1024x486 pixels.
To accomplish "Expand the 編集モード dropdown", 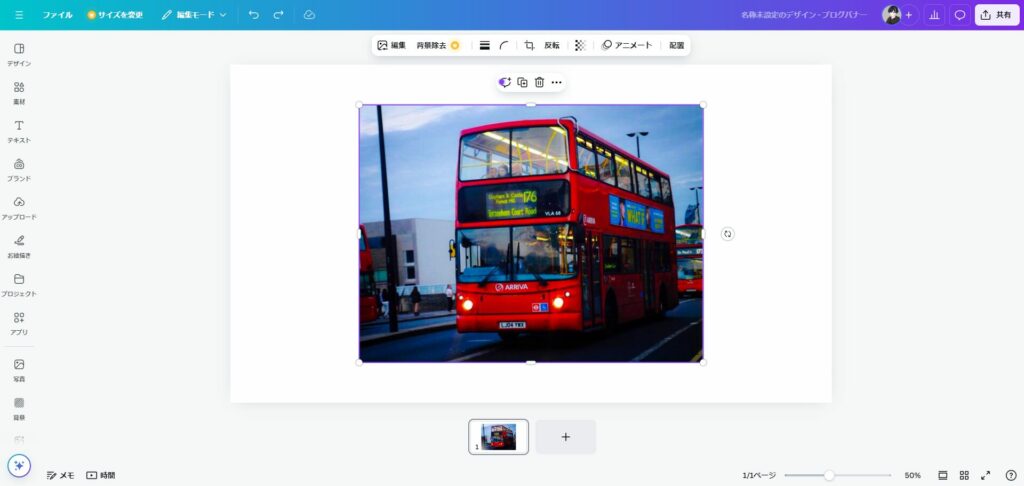I will pyautogui.click(x=194, y=15).
